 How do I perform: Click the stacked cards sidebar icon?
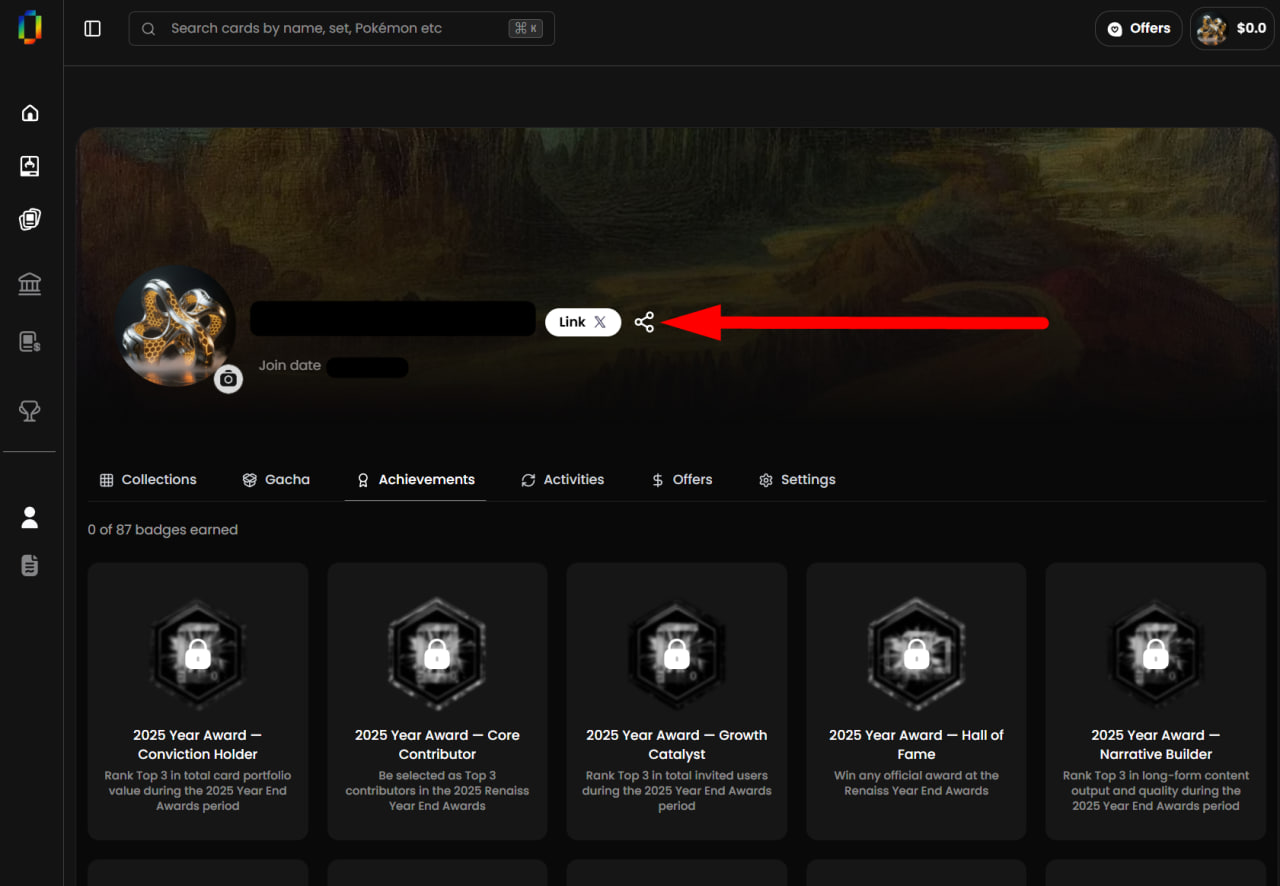coord(30,220)
